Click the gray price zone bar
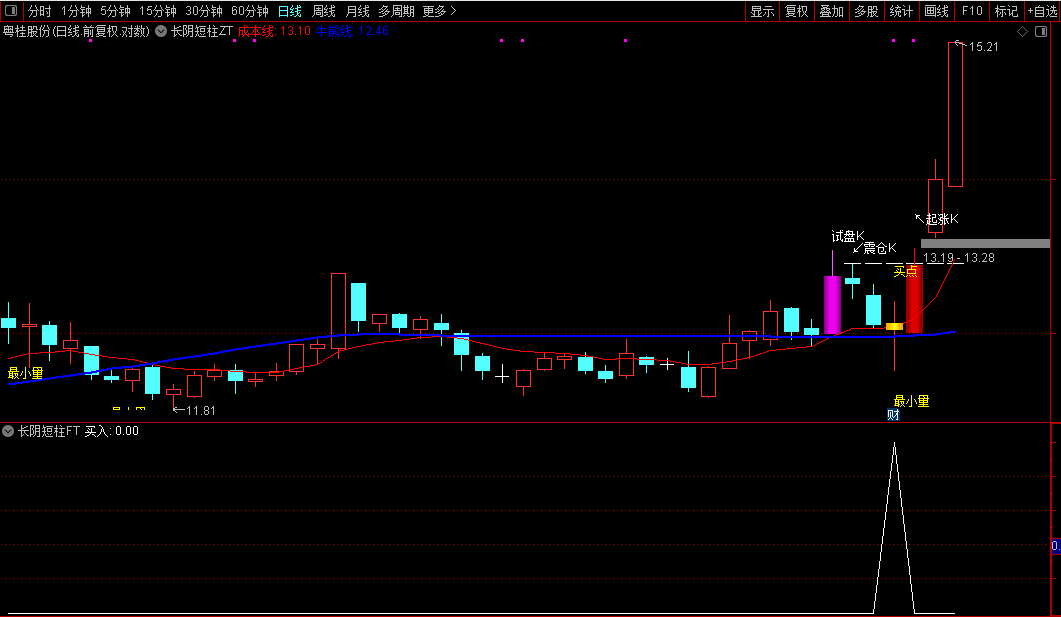 (985, 244)
